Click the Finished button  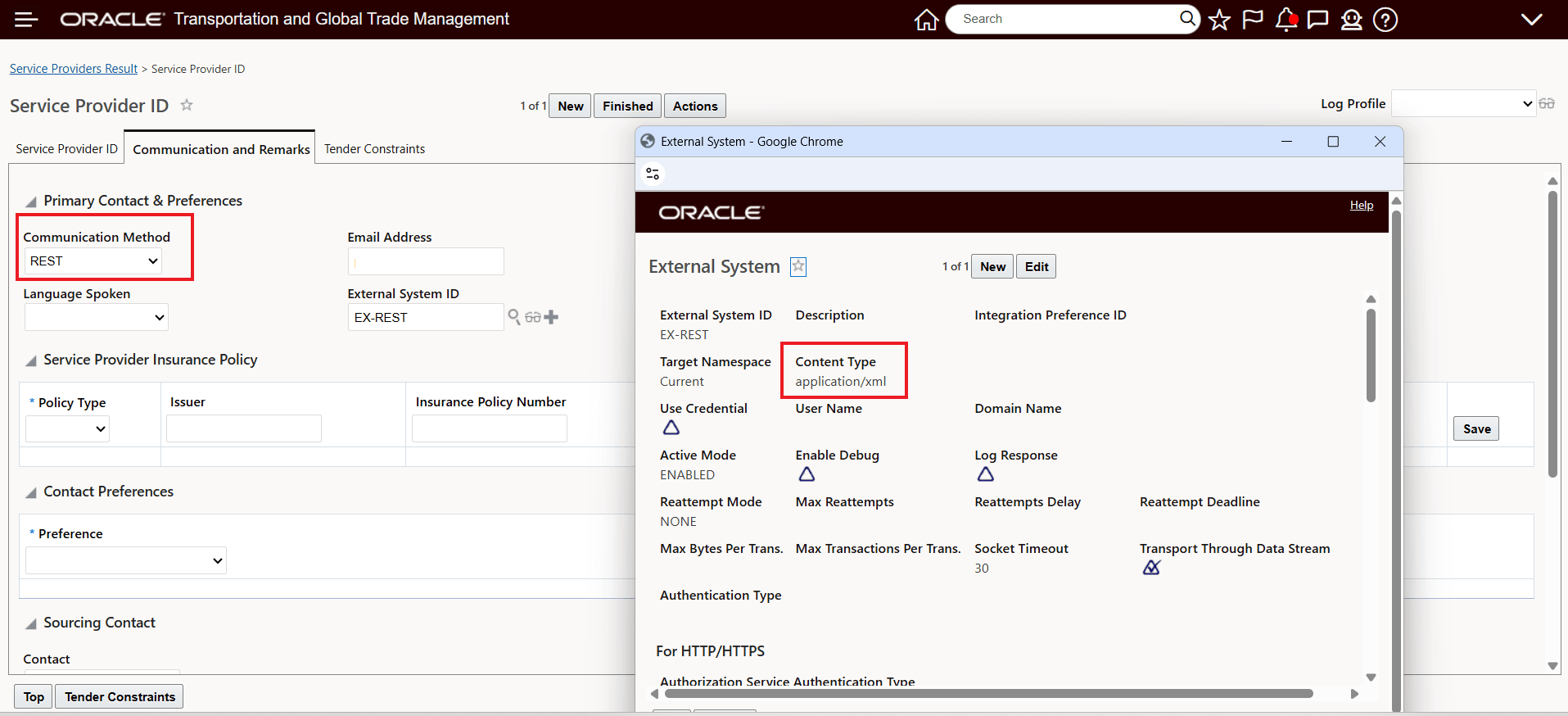627,106
